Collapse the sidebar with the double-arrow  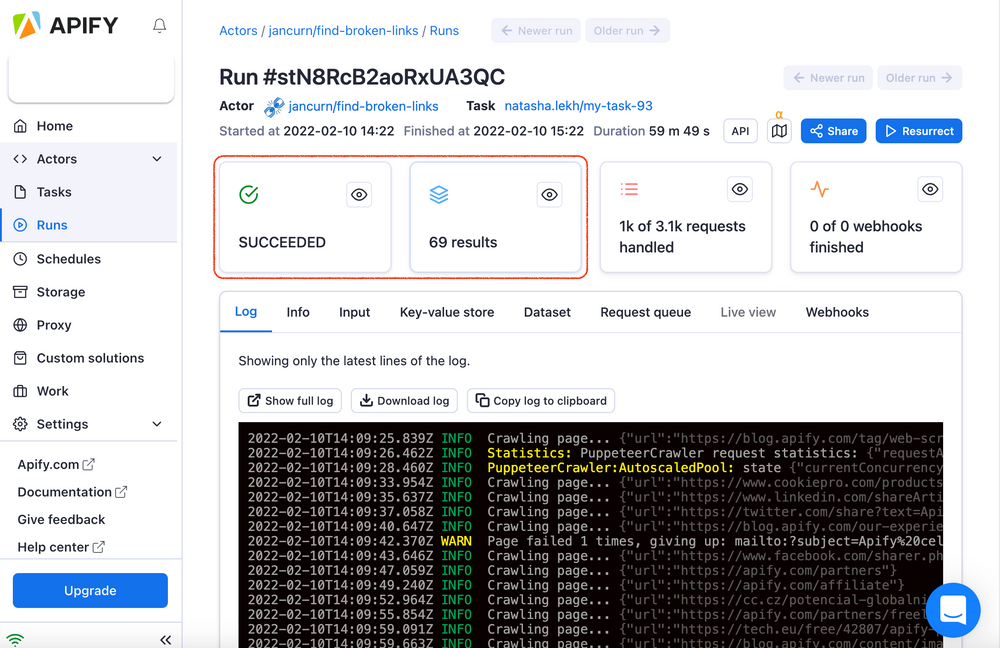(165, 639)
